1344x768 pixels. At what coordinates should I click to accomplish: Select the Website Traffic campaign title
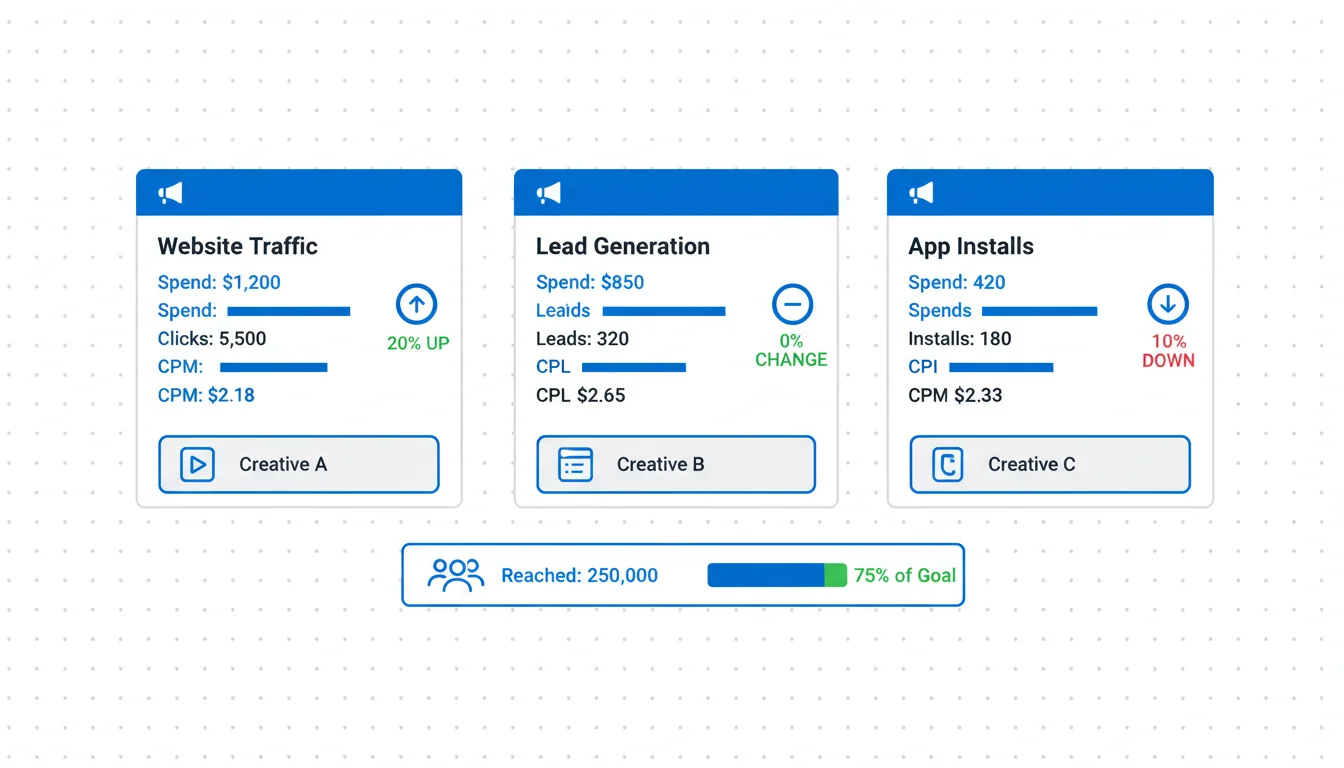(x=238, y=246)
